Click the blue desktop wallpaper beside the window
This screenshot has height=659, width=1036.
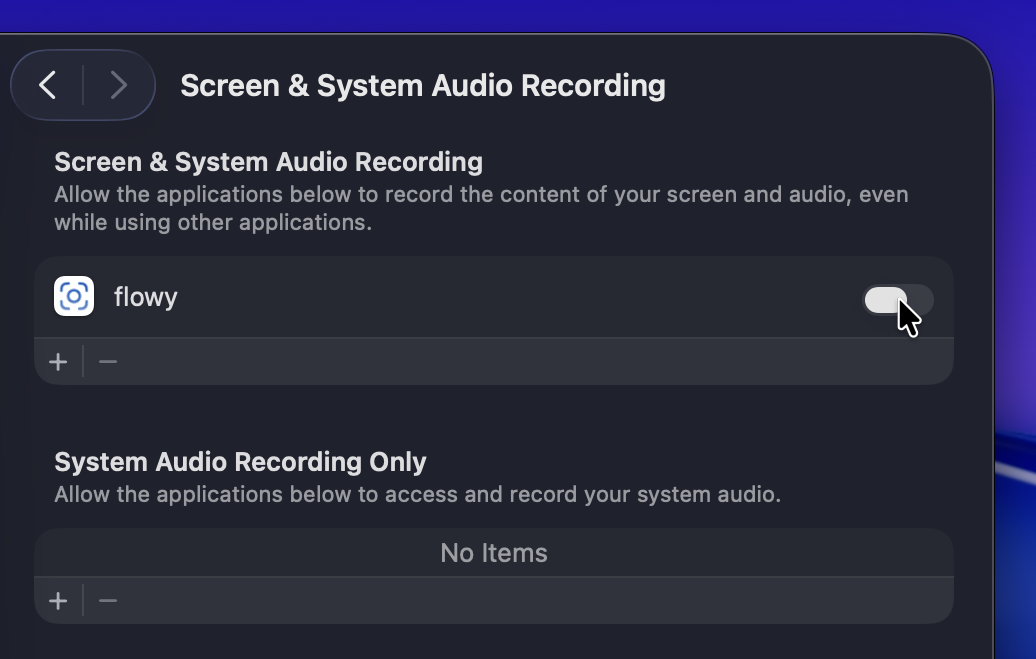coord(1015,250)
